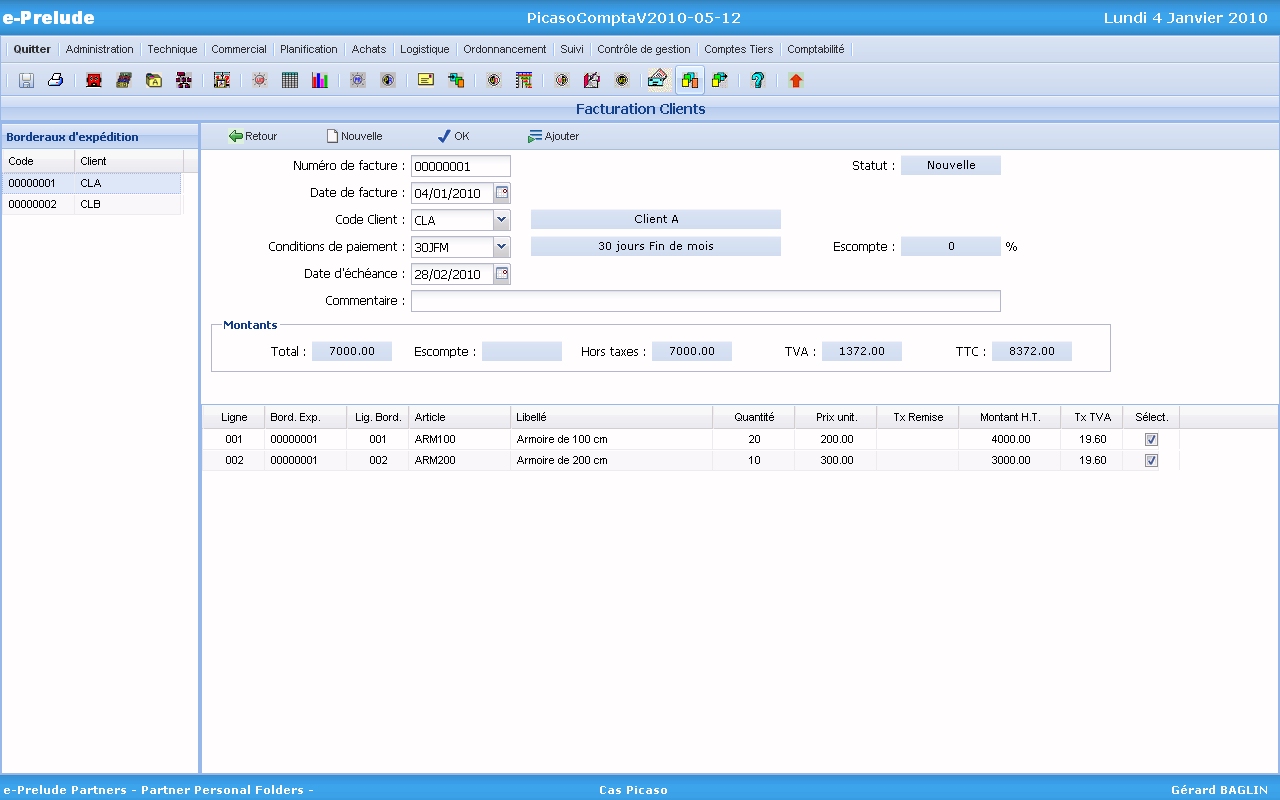Click the OK button
1280x800 pixels.
click(453, 136)
